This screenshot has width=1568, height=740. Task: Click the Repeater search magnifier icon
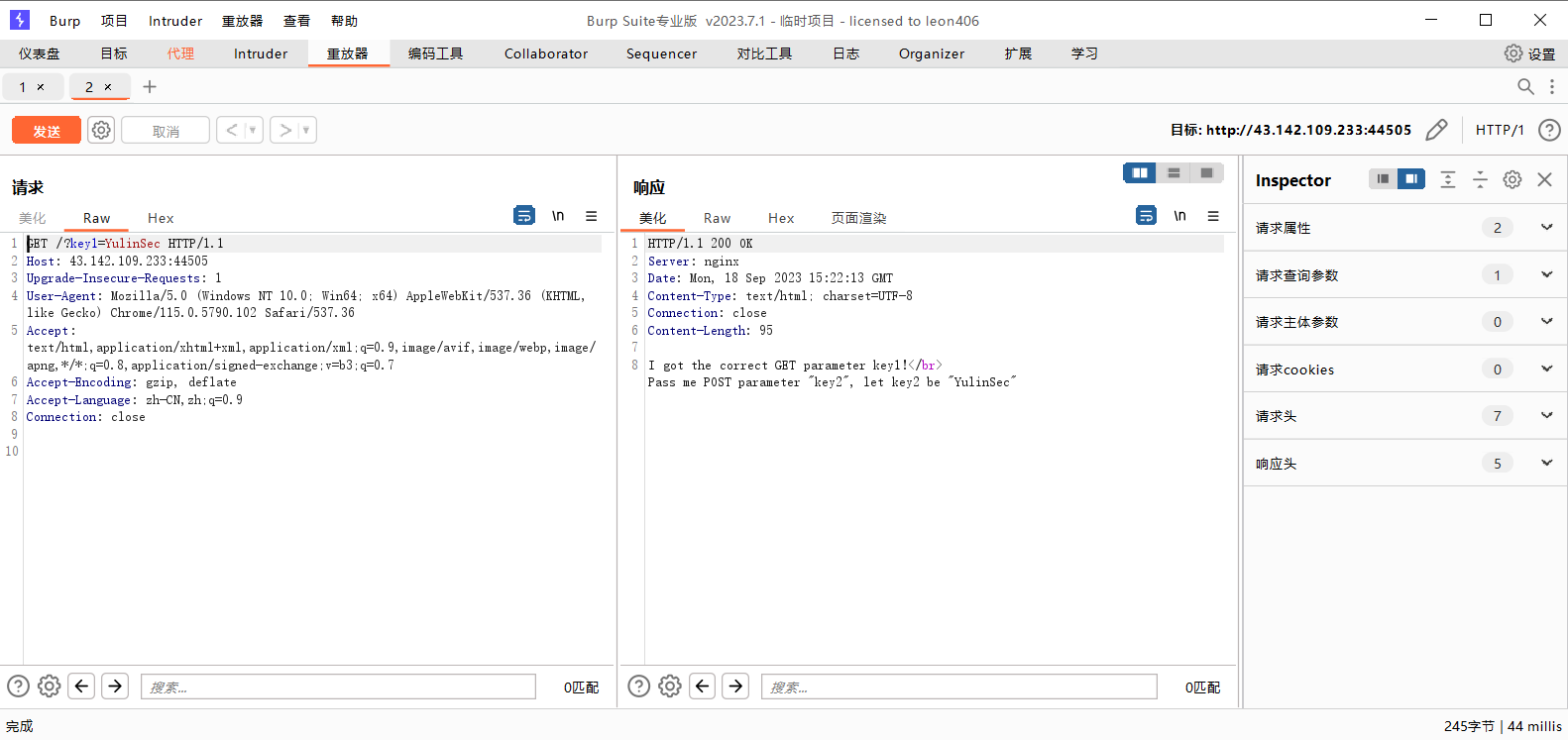pyautogui.click(x=1525, y=87)
